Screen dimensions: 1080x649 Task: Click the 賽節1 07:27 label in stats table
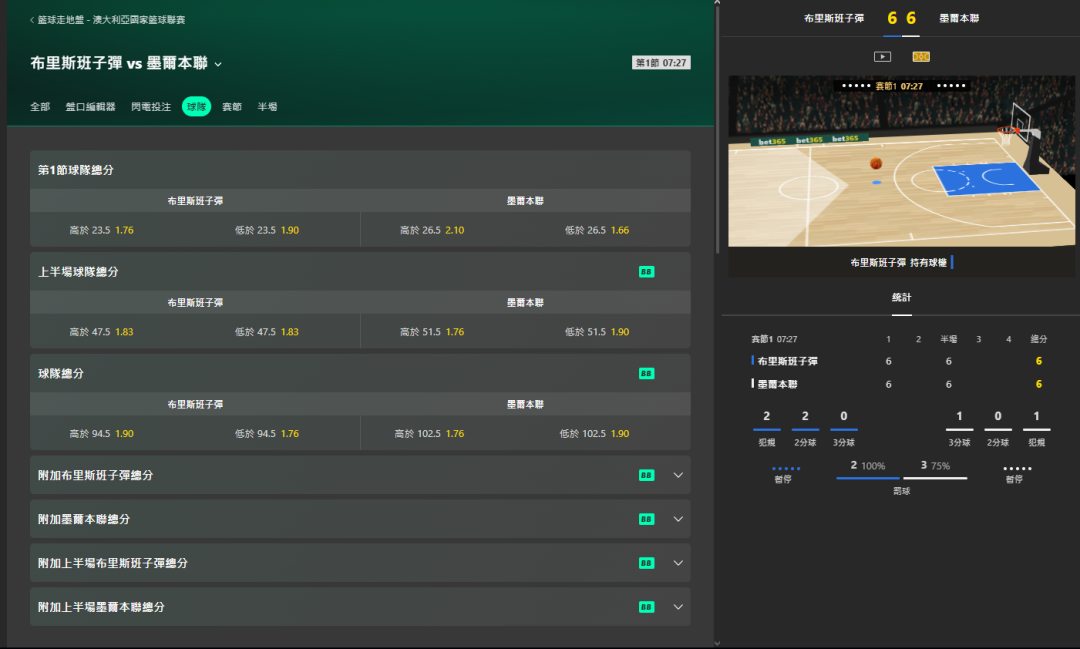click(x=774, y=339)
